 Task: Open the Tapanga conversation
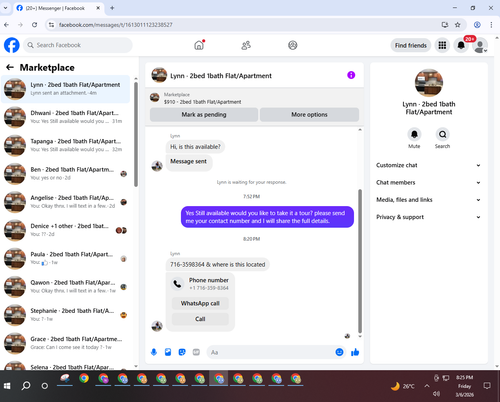[66, 145]
